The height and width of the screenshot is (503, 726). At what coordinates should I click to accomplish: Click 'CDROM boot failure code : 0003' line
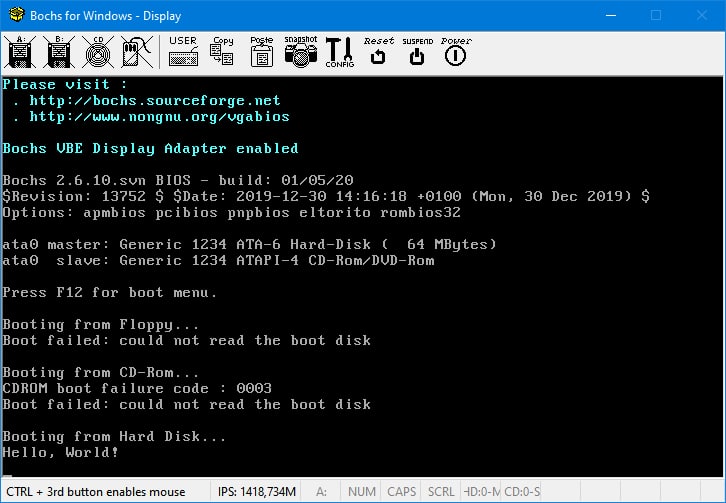(137, 388)
